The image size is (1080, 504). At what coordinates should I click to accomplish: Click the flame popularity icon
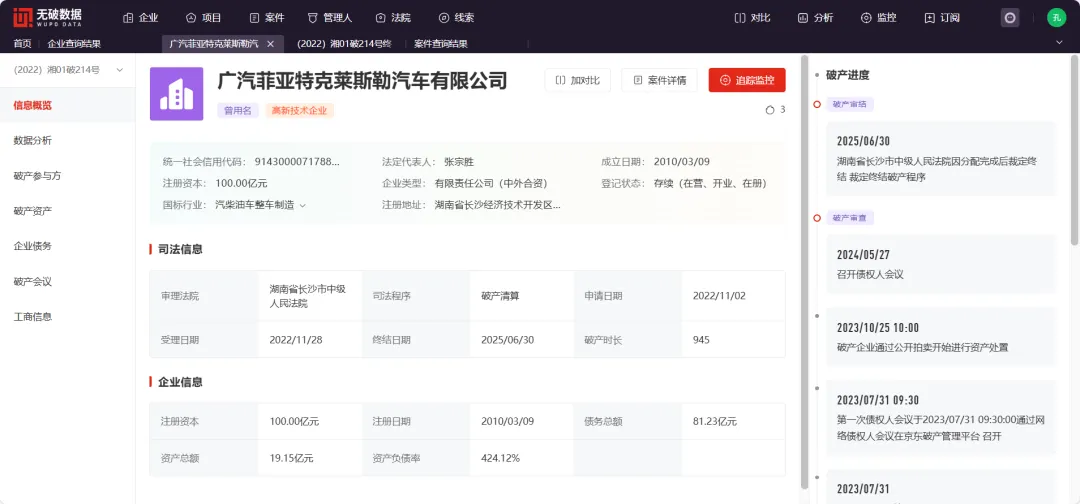[x=770, y=109]
